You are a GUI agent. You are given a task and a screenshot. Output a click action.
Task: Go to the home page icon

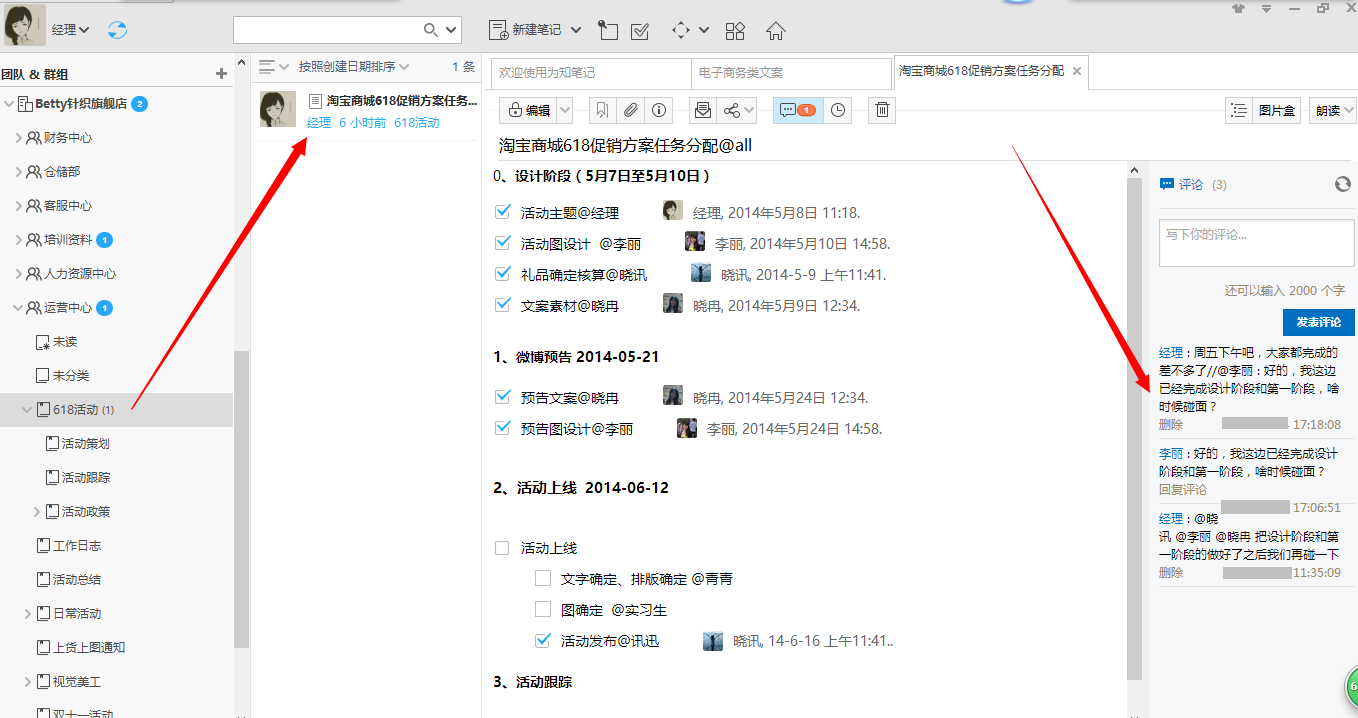[x=775, y=30]
